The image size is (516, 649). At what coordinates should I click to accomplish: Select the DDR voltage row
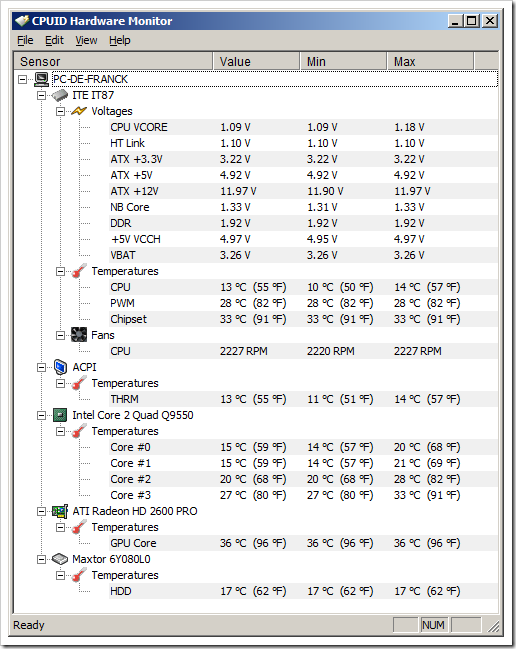[303, 223]
